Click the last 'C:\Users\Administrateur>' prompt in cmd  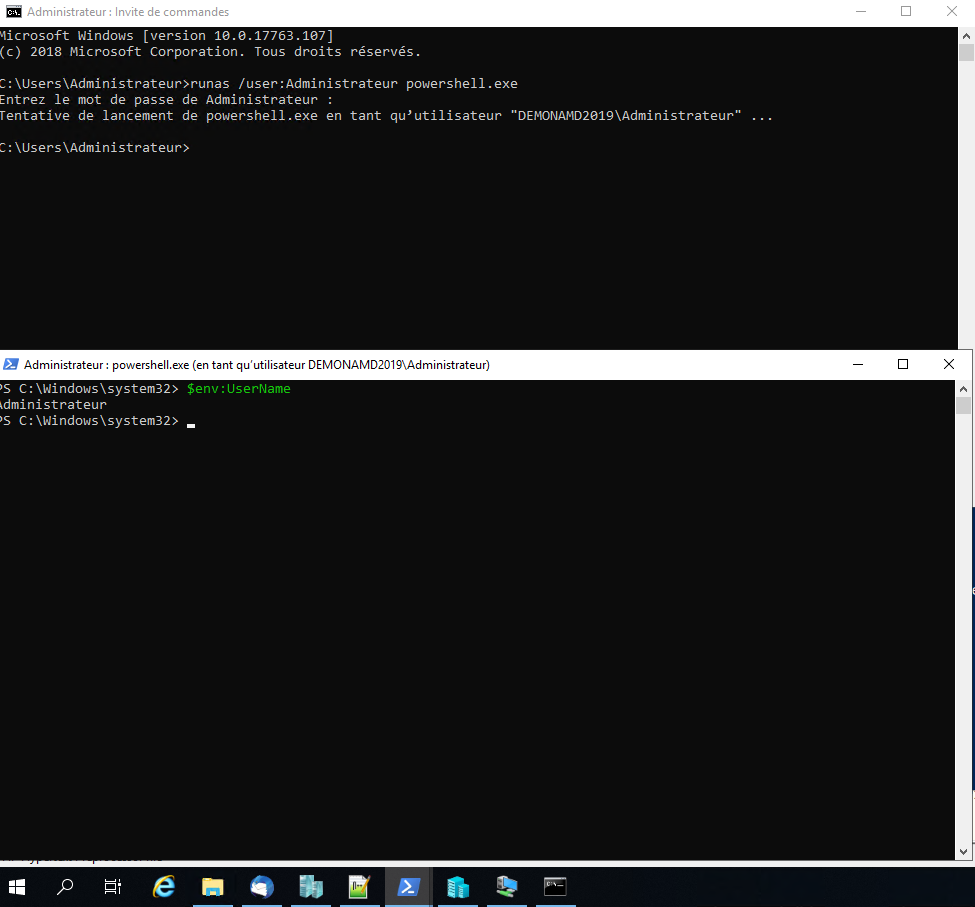95,147
